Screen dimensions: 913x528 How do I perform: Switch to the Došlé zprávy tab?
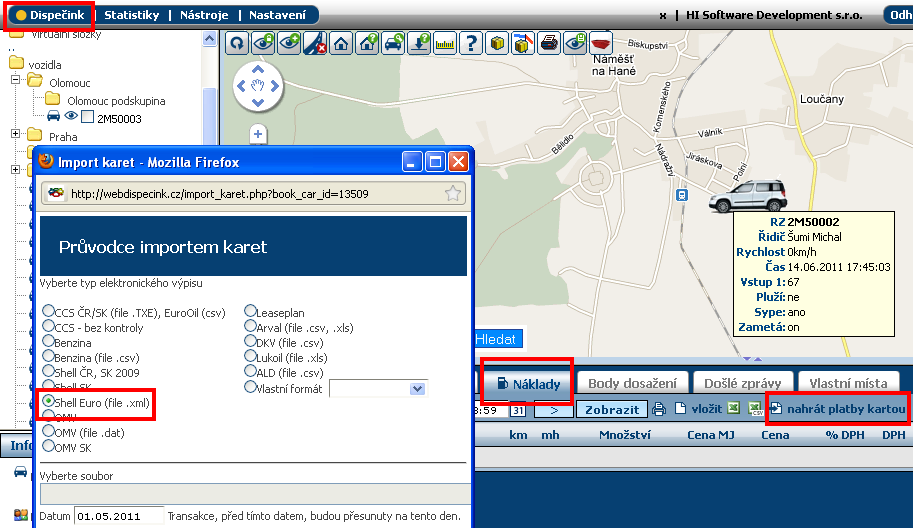pyautogui.click(x=742, y=384)
